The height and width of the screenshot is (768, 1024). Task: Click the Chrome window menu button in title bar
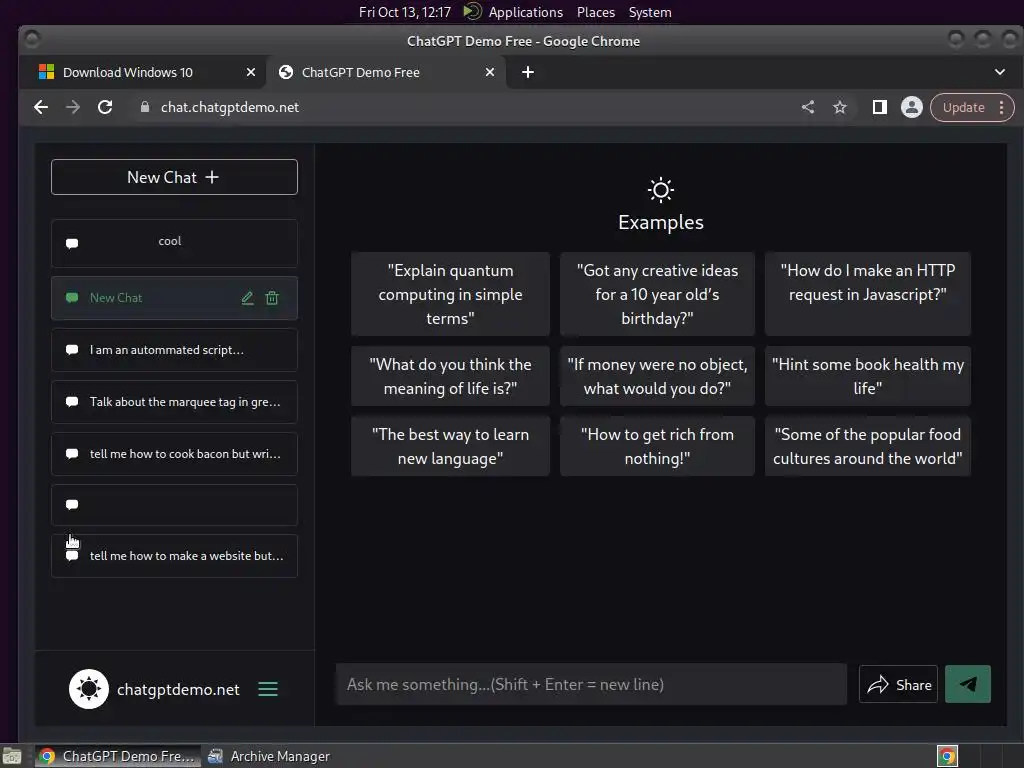pos(31,40)
